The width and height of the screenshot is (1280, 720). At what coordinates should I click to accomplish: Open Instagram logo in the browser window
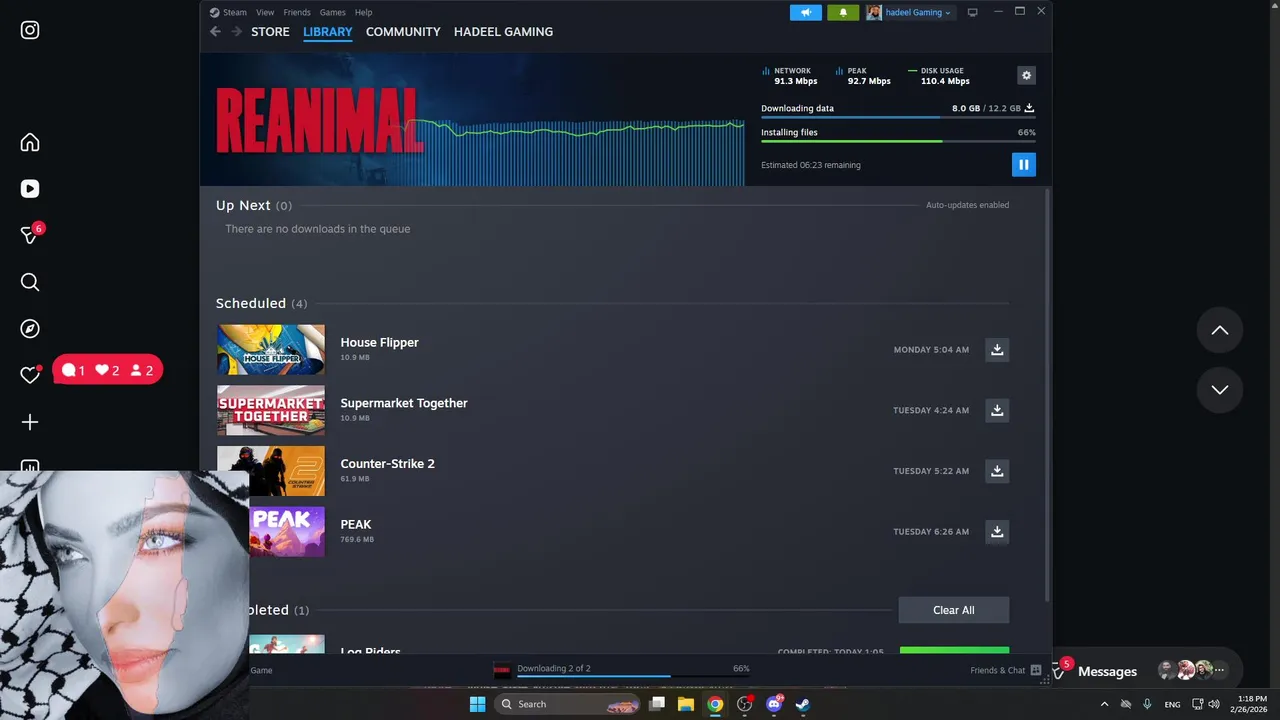point(30,30)
